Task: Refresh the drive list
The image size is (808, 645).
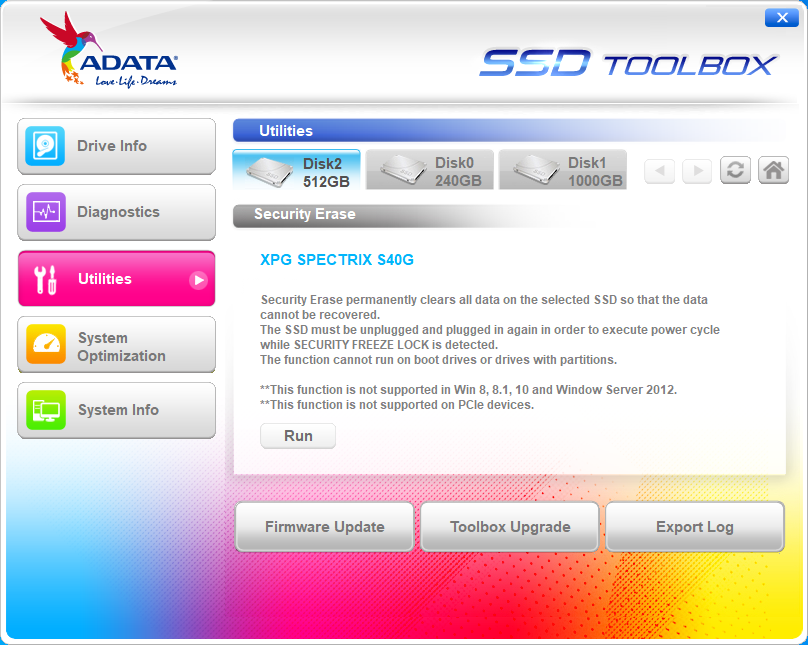Action: pyautogui.click(x=735, y=170)
